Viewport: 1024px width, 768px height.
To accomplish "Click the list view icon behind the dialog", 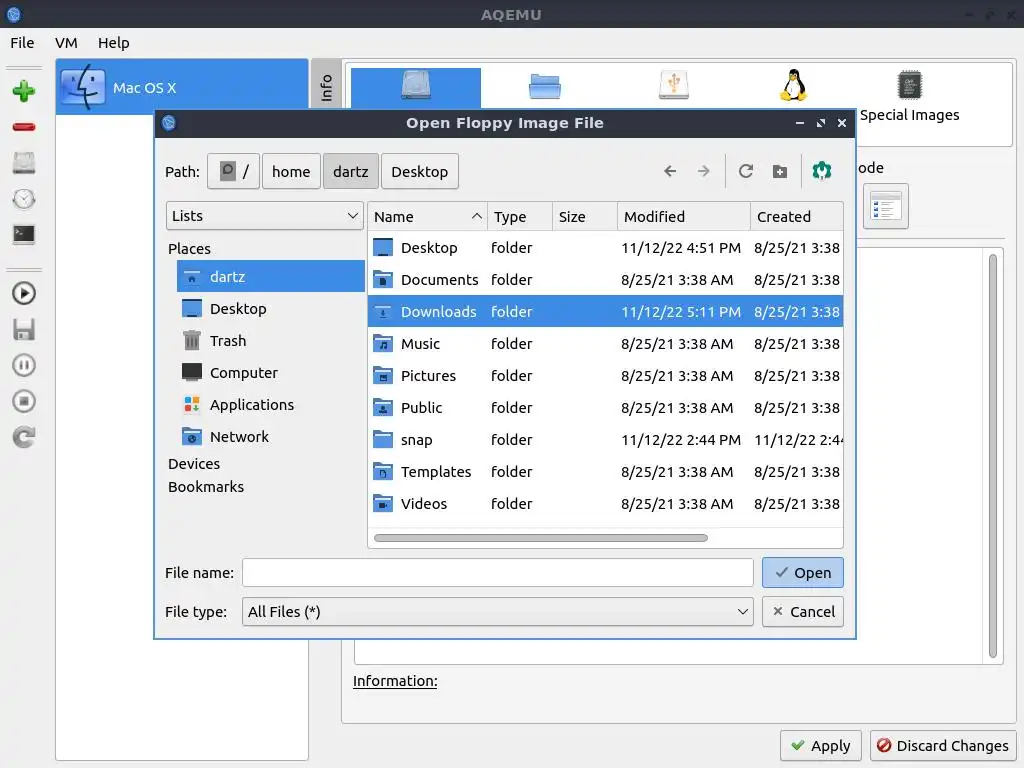I will (886, 206).
